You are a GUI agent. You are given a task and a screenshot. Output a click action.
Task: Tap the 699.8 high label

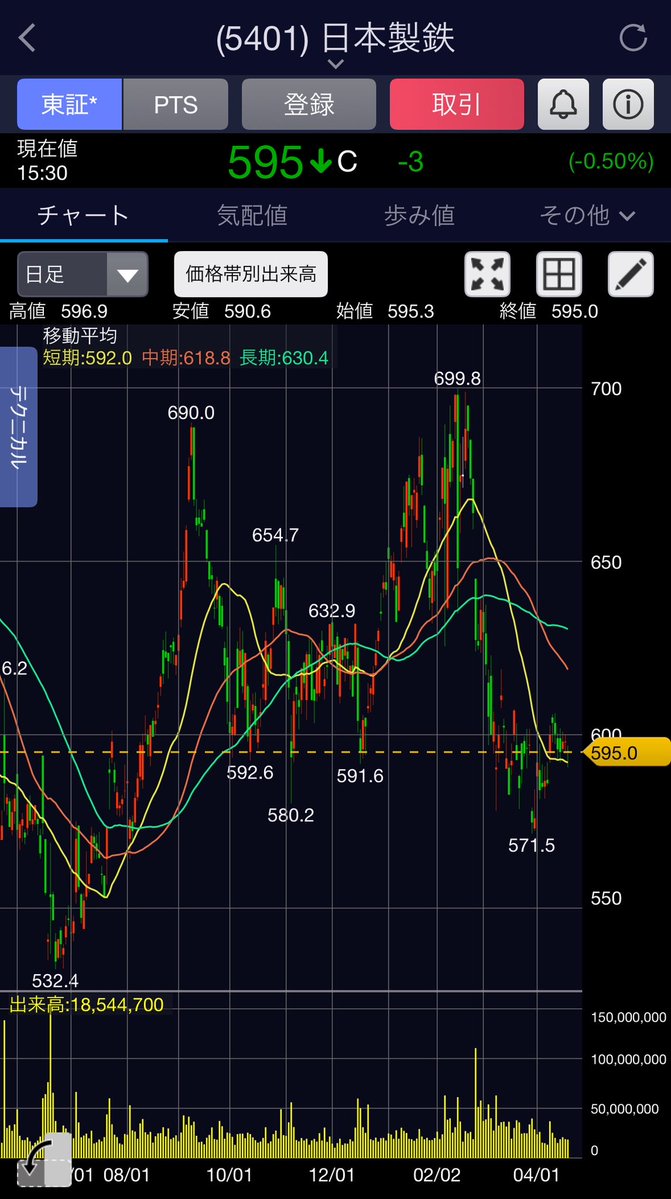pos(457,379)
